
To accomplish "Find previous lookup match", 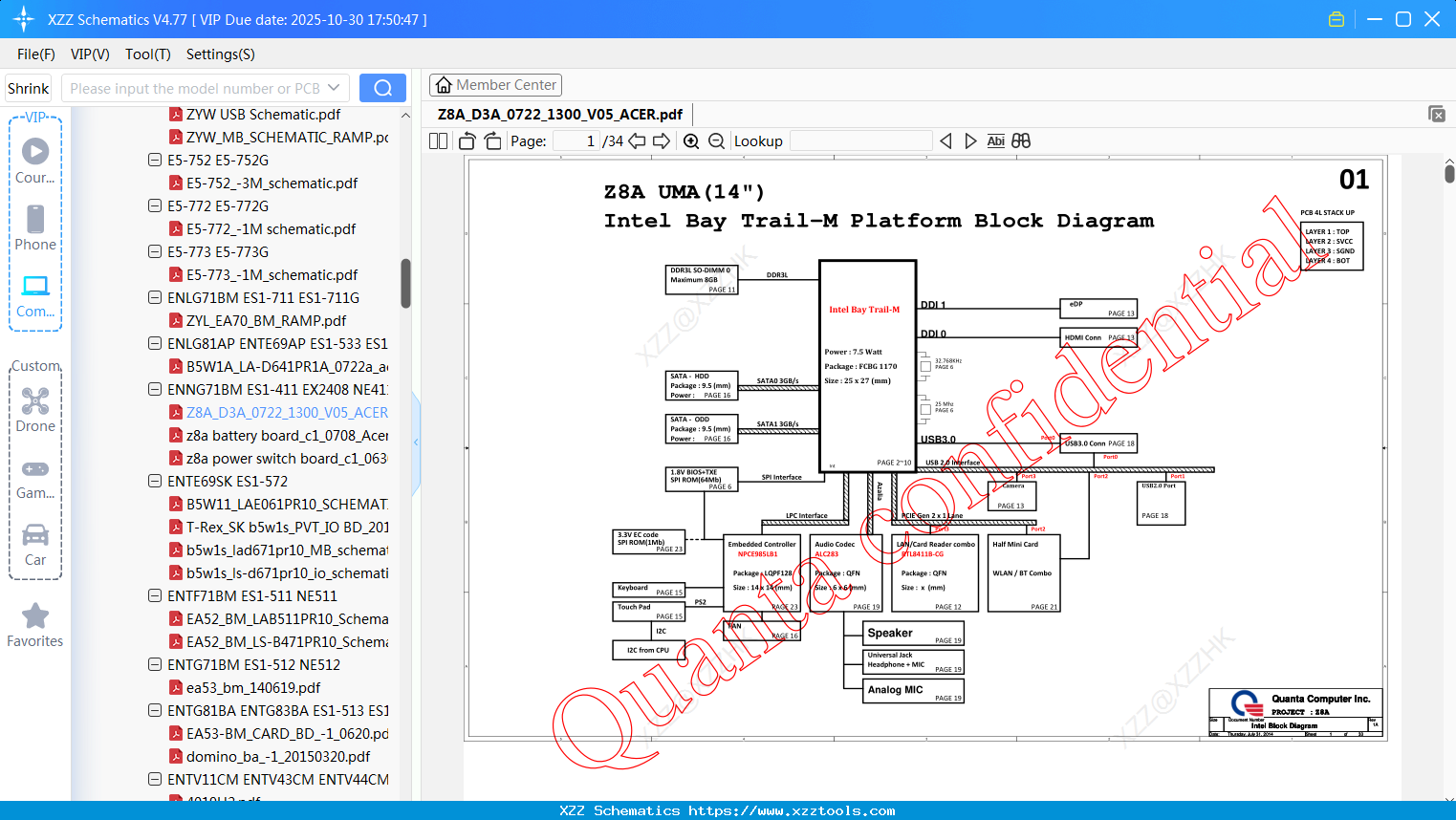I will 945,141.
